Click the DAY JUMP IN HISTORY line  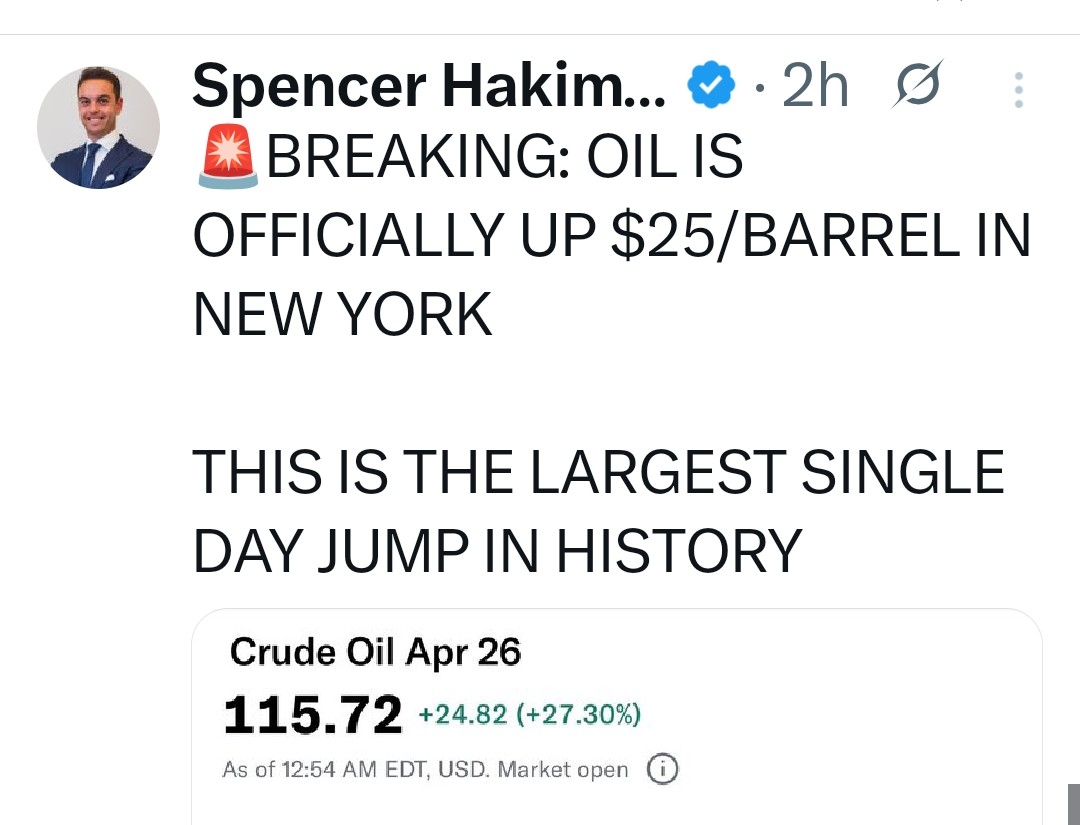tap(497, 550)
